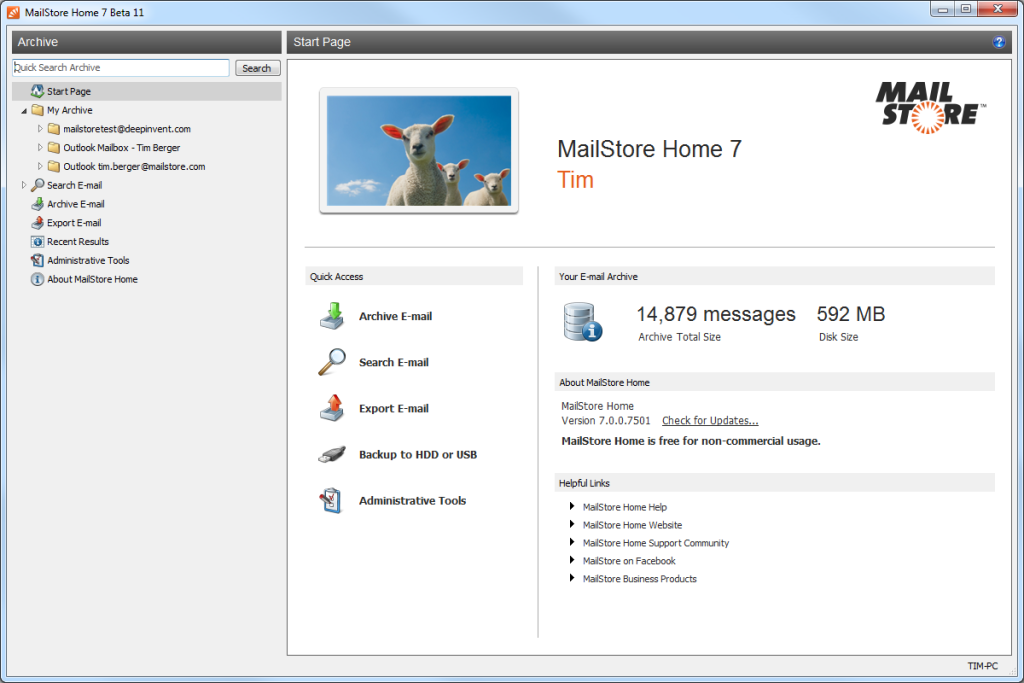Expand the Outlook Mailbox - Tim Berger folder
The height and width of the screenshot is (683, 1024).
(x=41, y=147)
